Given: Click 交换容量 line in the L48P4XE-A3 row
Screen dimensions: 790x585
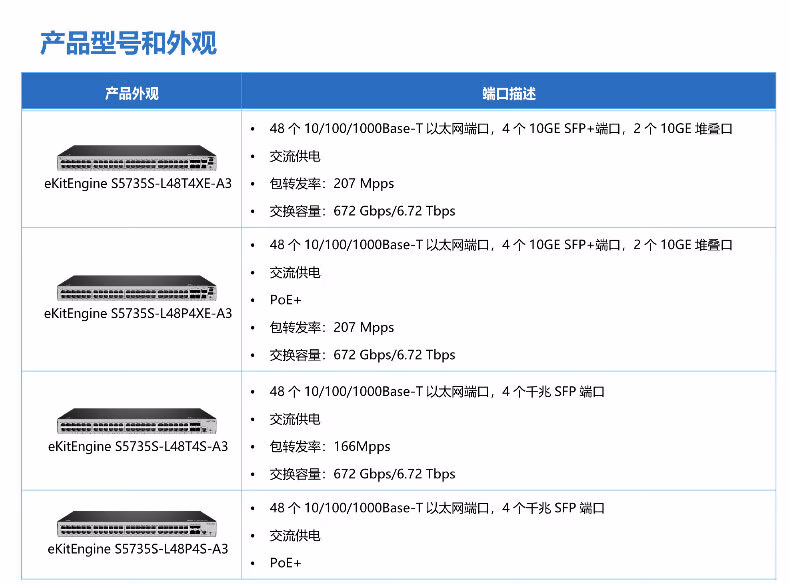Looking at the screenshot, I should [362, 355].
